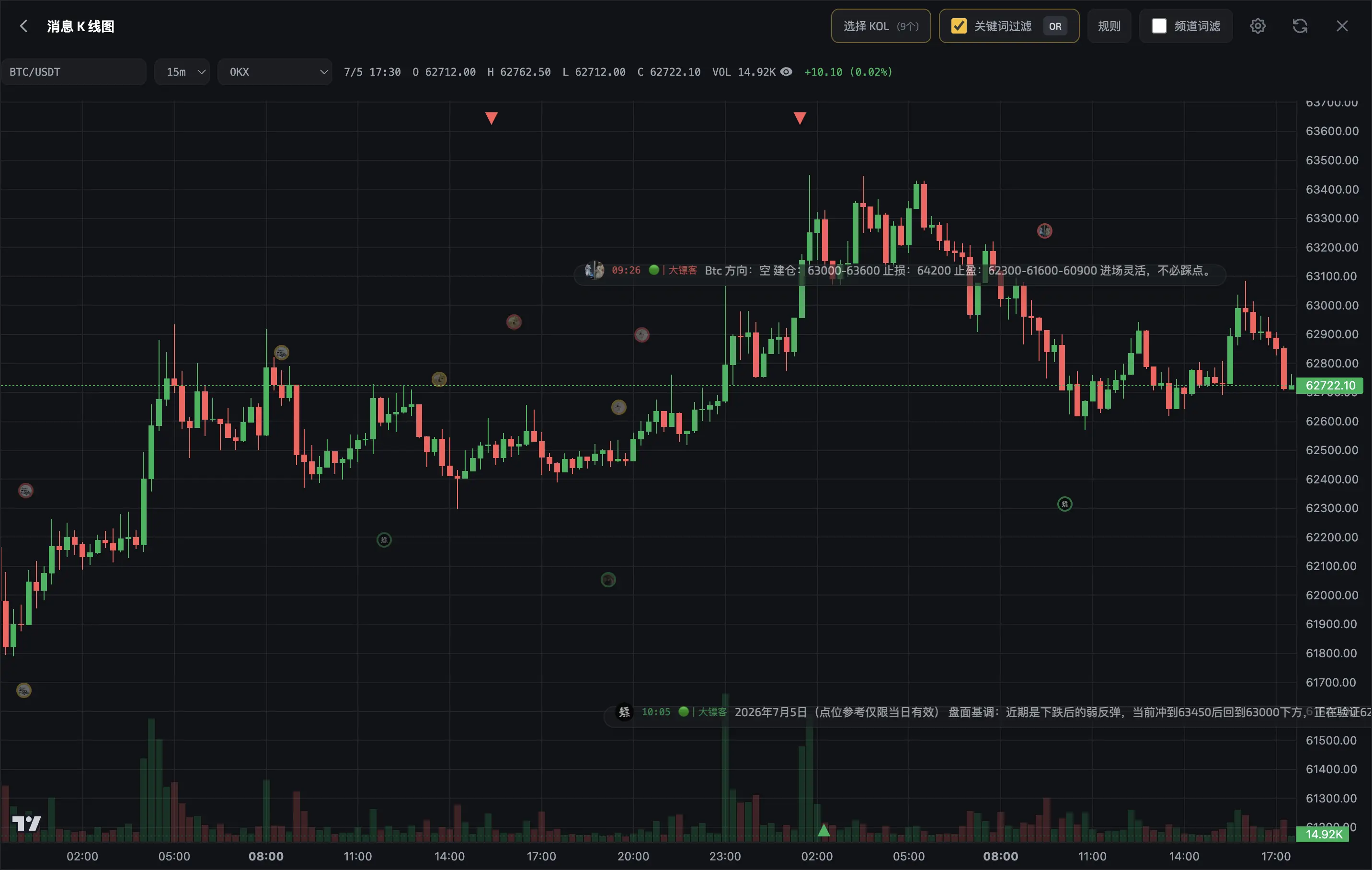Viewport: 1372px width, 870px height.
Task: Click the yellow KOL marker near 13:40
Action: (439, 379)
